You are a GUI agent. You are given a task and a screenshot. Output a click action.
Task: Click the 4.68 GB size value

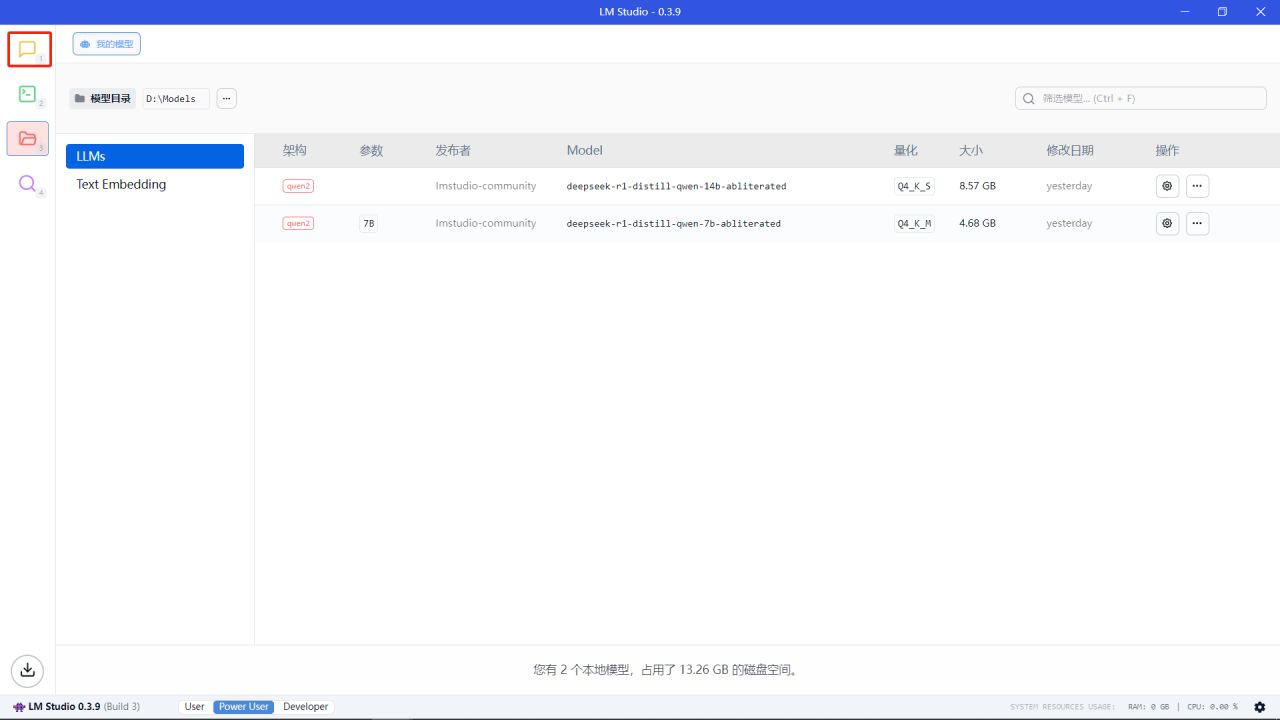pos(977,223)
